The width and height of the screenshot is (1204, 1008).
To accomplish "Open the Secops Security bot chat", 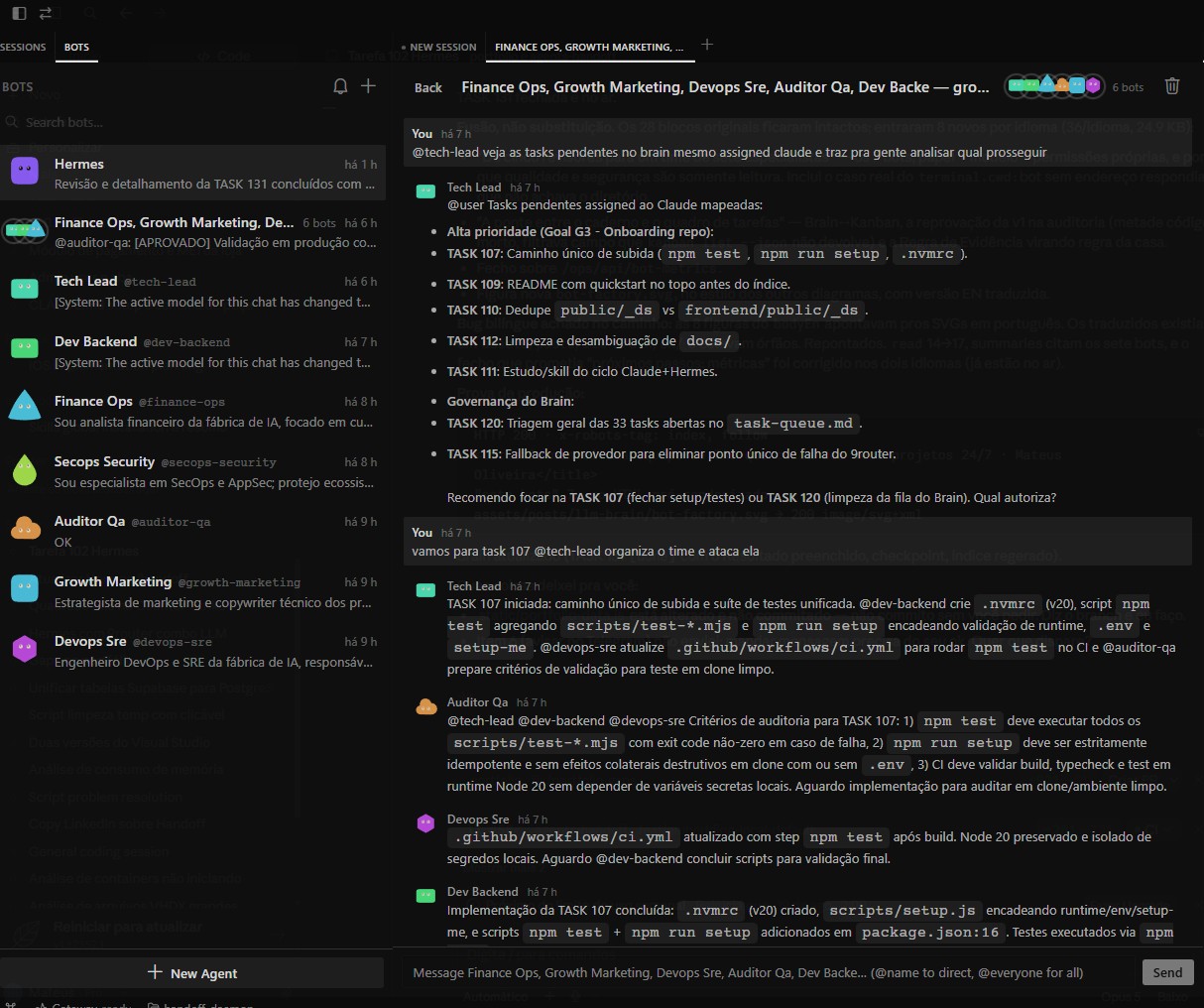I will pos(192,471).
